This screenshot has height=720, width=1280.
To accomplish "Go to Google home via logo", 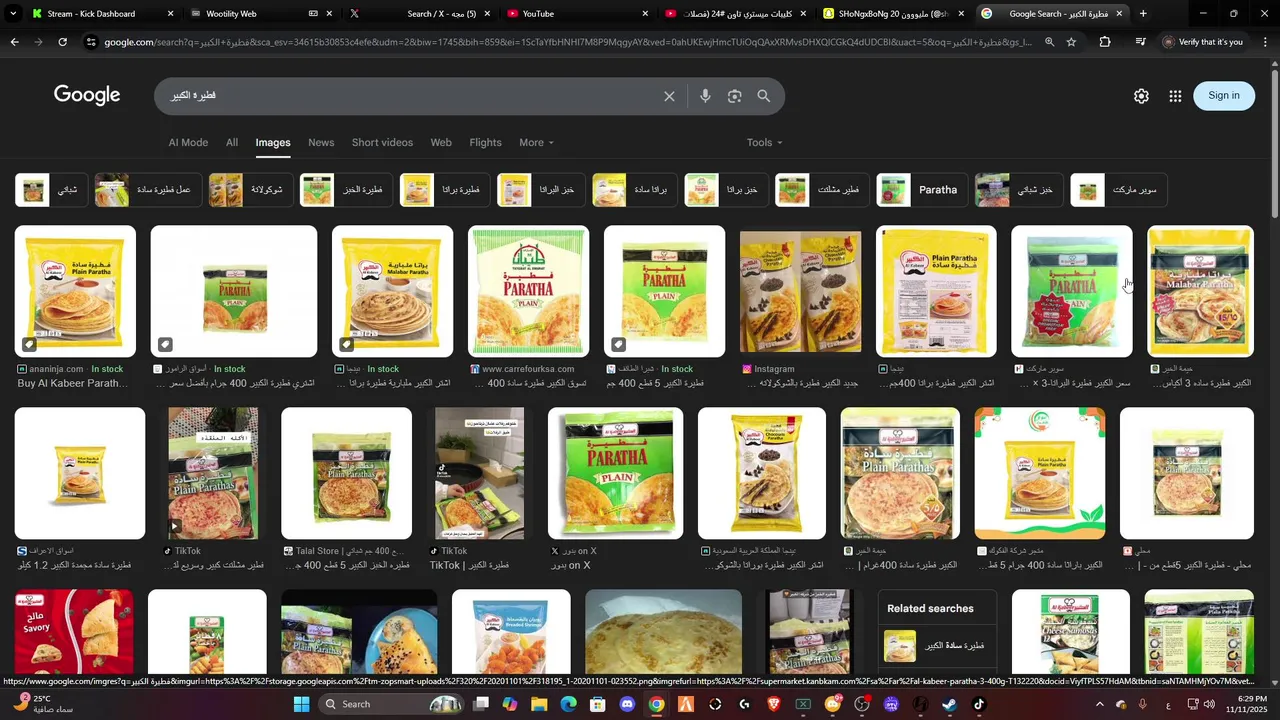I will (x=87, y=95).
